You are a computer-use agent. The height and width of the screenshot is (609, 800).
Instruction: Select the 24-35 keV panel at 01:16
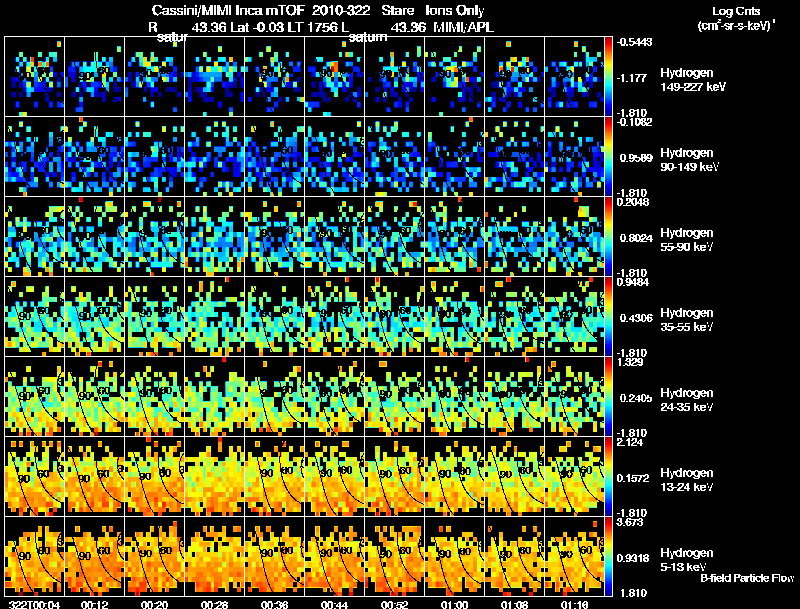574,396
